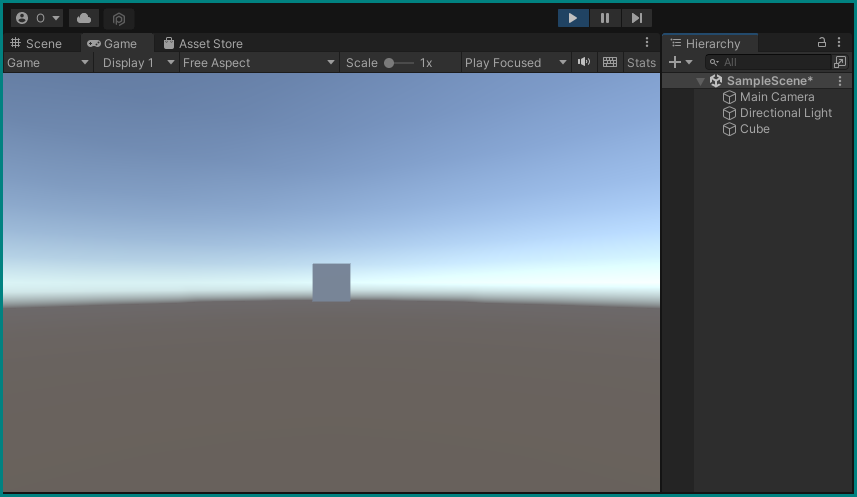This screenshot has height=497, width=857.
Task: Click the Hierarchy search field
Action: 770,62
